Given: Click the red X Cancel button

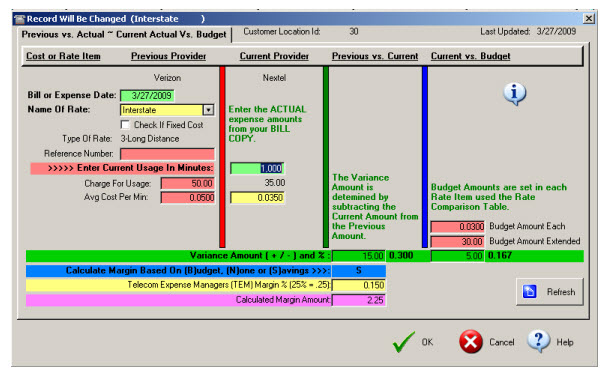Looking at the screenshot, I should click(x=487, y=342).
